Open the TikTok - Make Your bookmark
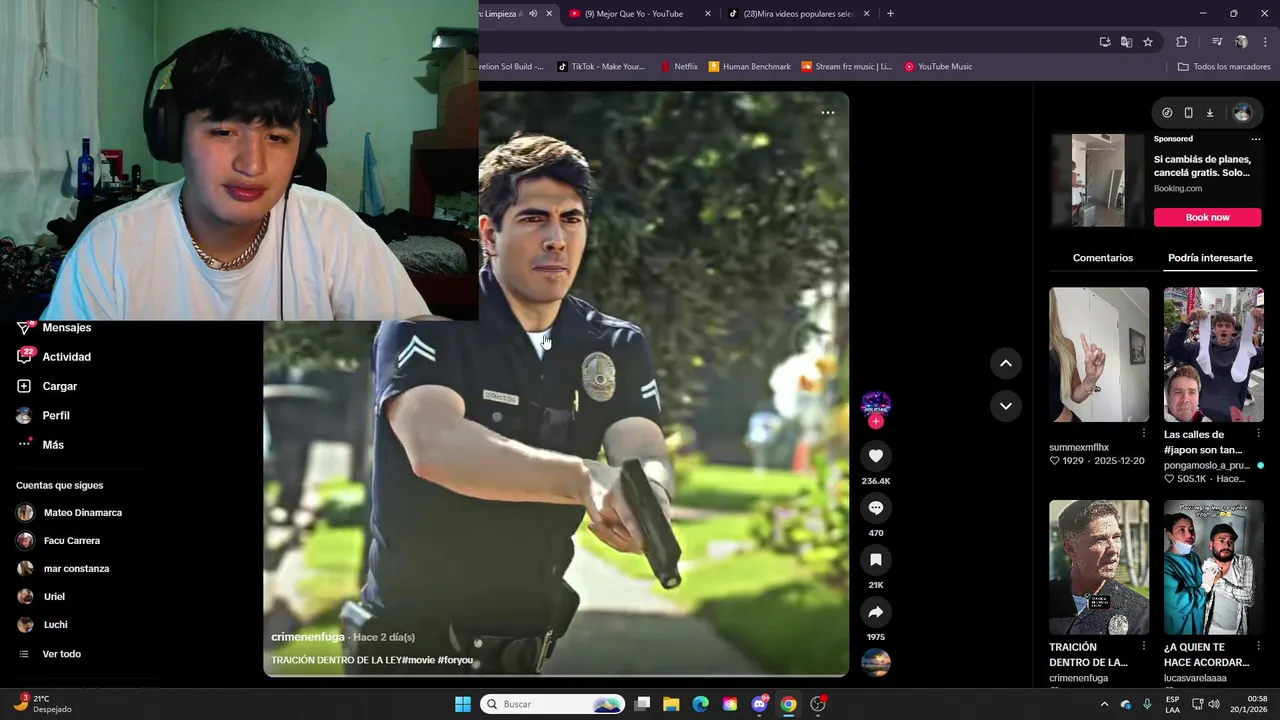Screen dimensions: 1280x720 tap(600, 67)
